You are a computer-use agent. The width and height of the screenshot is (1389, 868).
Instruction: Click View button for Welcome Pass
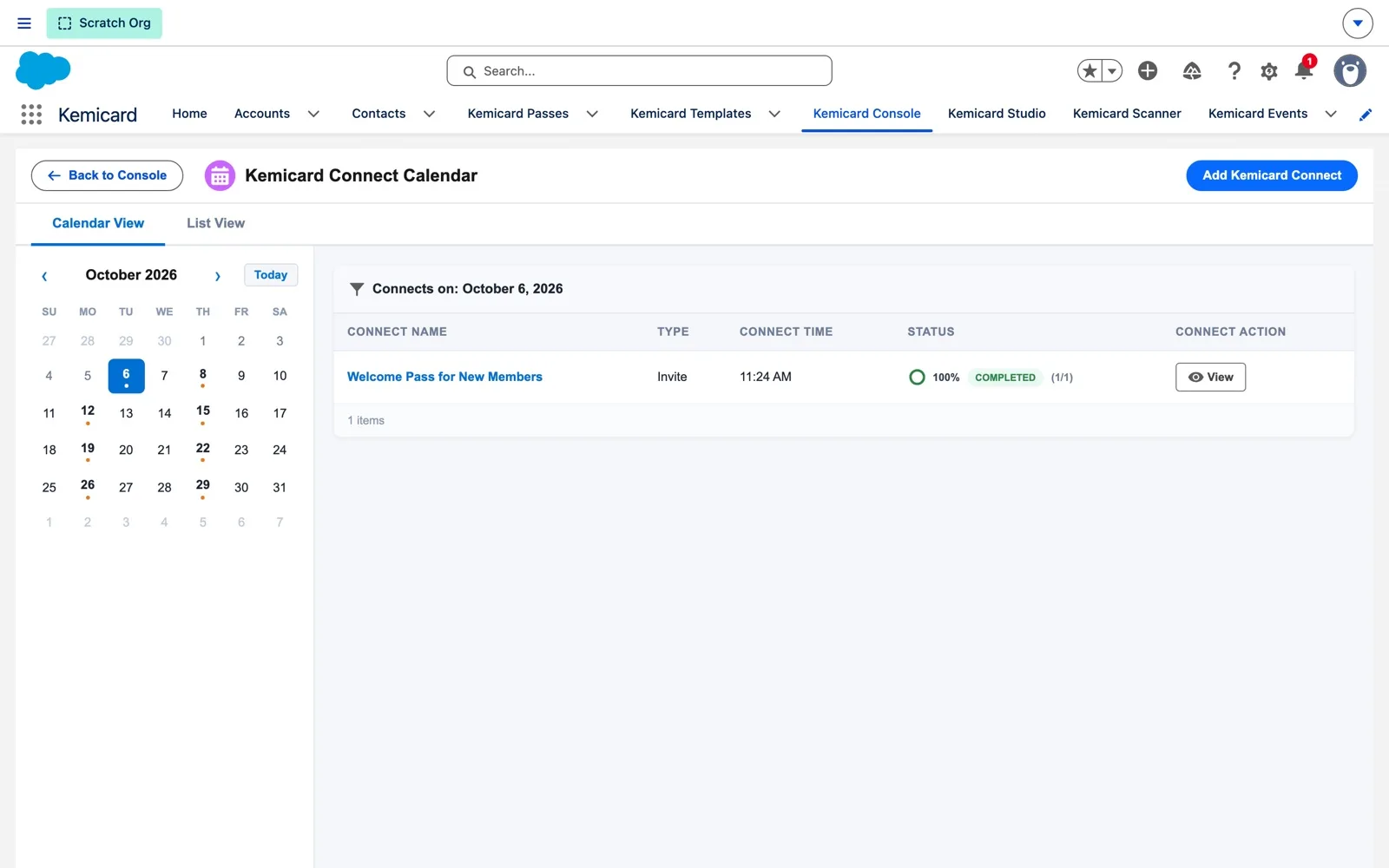(x=1210, y=377)
